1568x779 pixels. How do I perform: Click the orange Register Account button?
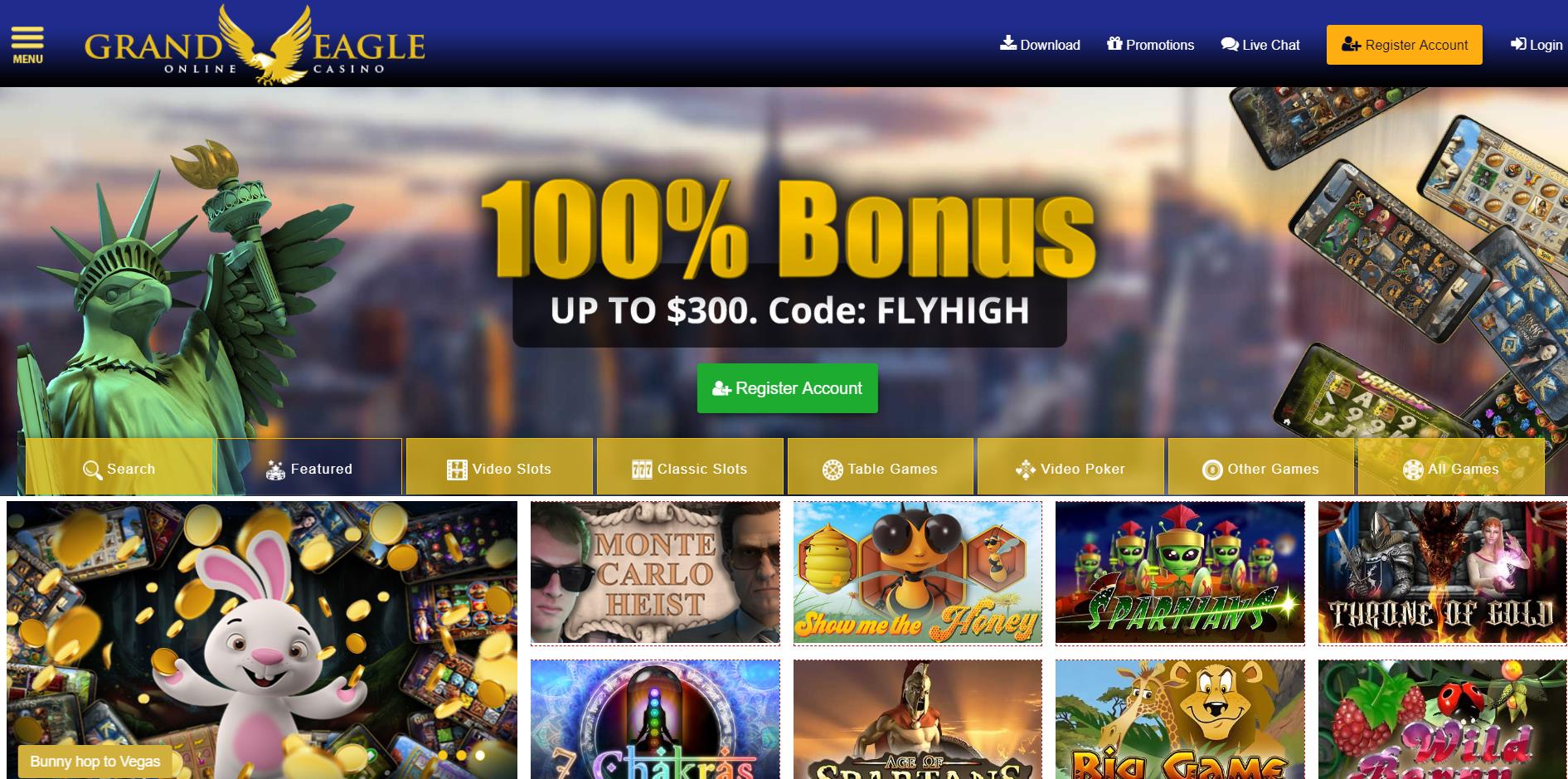1405,45
